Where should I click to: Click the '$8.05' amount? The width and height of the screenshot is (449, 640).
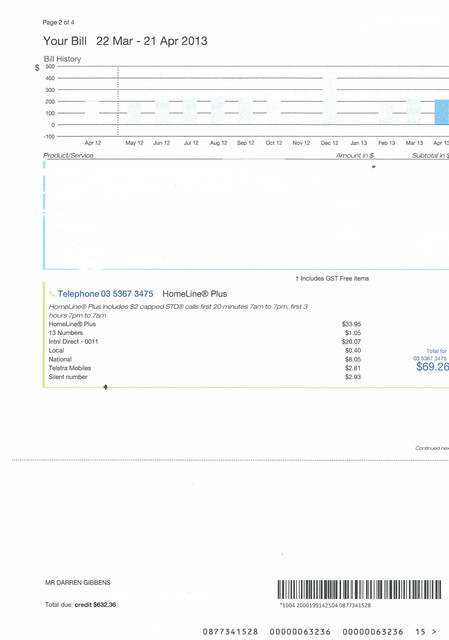pos(353,359)
